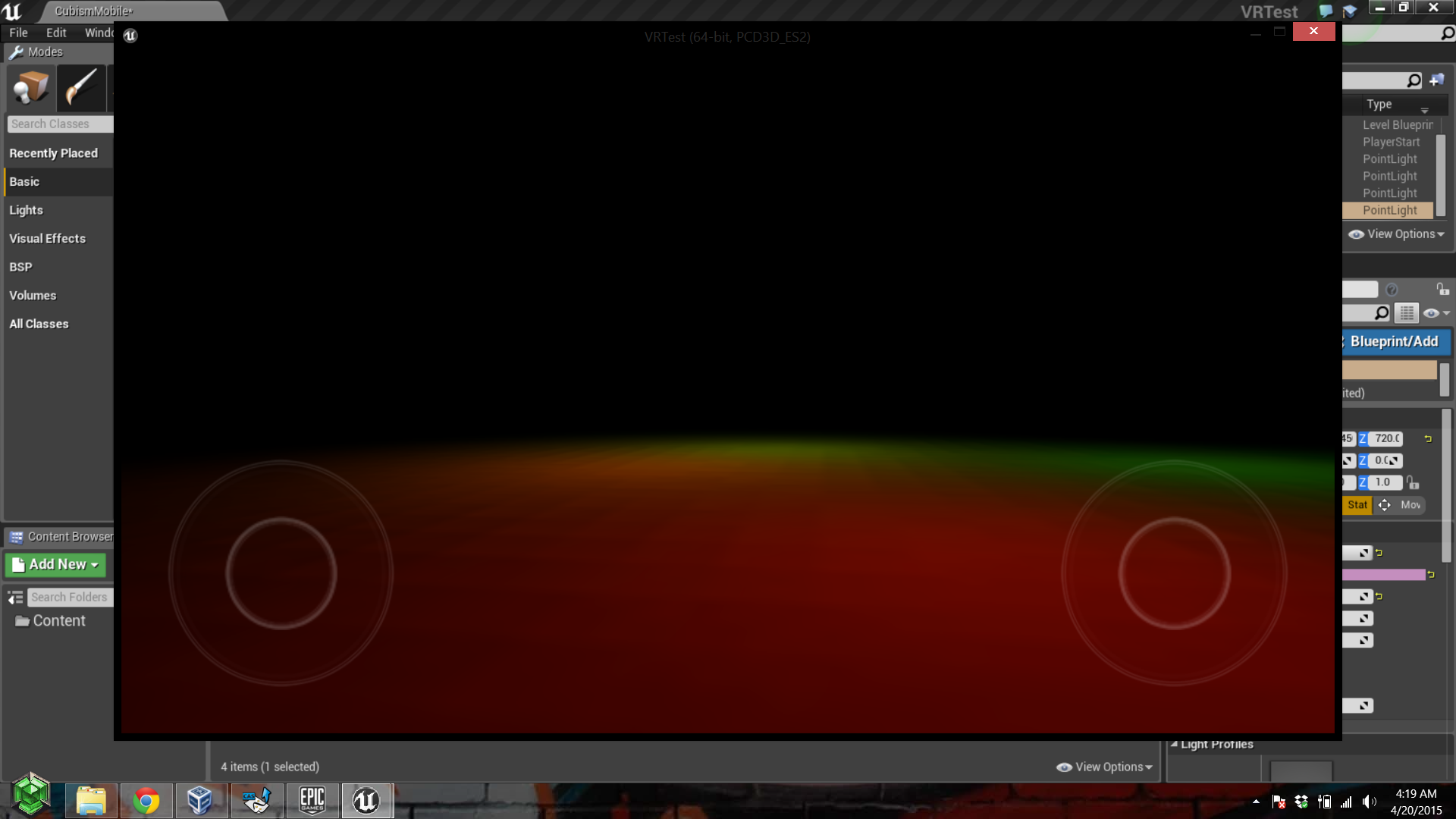Open Content Browser View Options dropdown

tap(1104, 767)
